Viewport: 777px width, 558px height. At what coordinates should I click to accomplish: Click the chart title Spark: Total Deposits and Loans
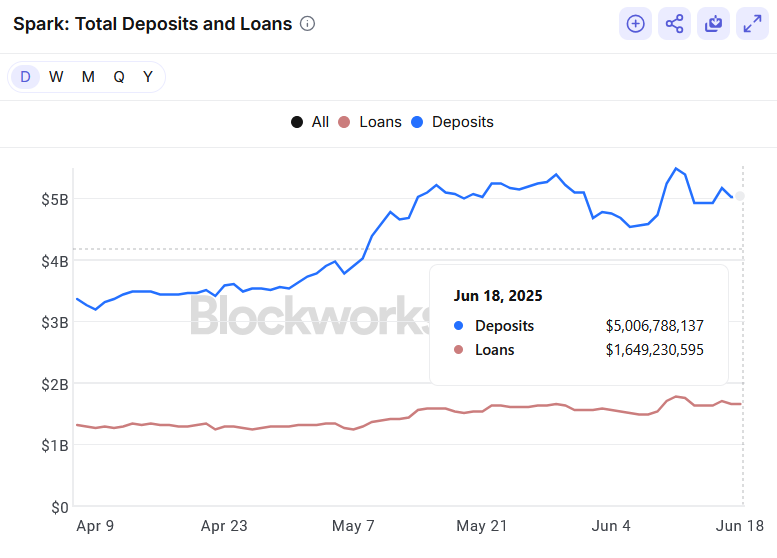[153, 24]
